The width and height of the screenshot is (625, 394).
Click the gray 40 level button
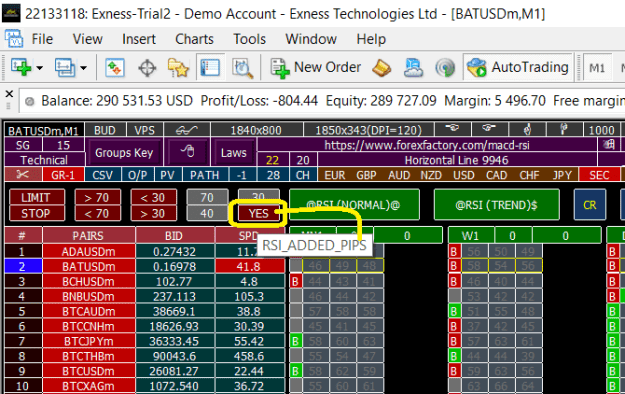pos(207,213)
